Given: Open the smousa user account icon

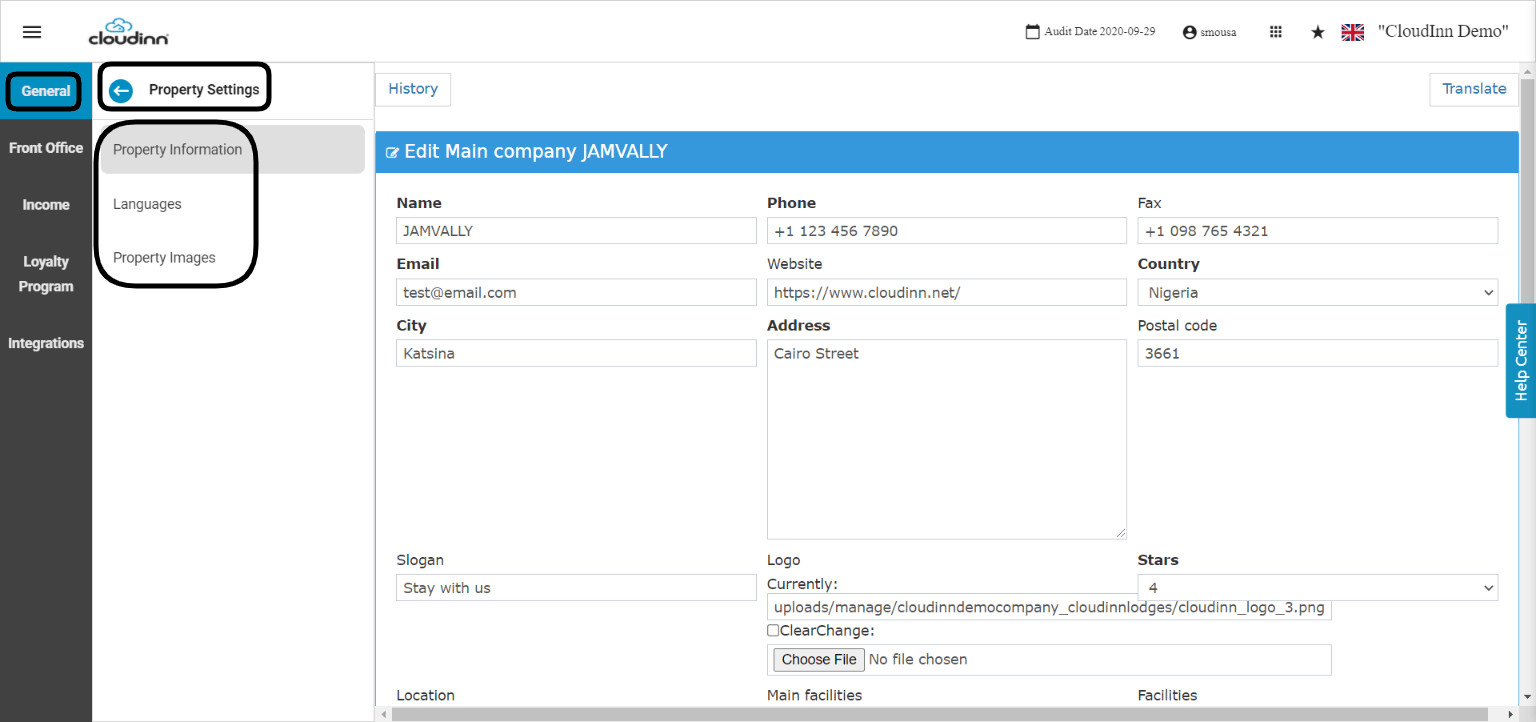Looking at the screenshot, I should pos(1189,32).
